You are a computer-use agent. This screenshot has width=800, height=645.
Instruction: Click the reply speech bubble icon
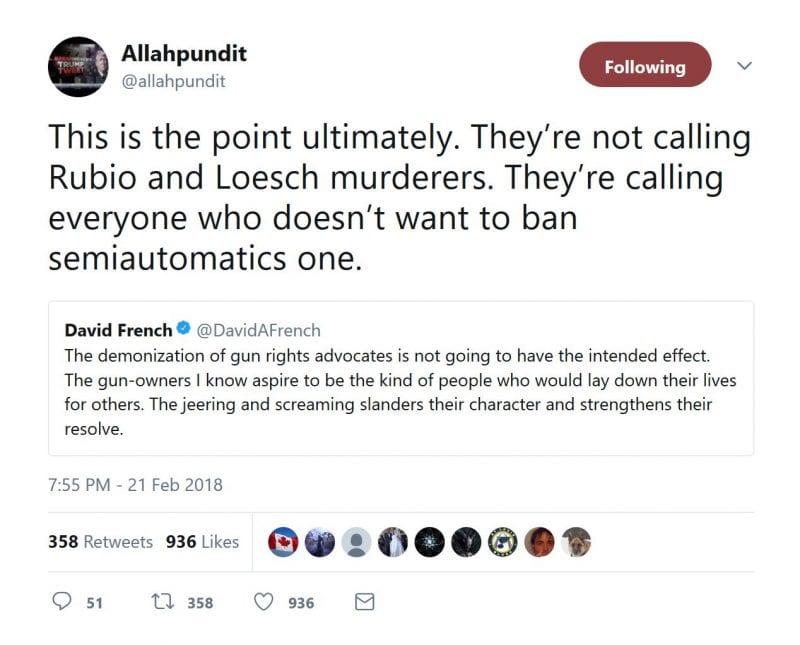tap(62, 602)
